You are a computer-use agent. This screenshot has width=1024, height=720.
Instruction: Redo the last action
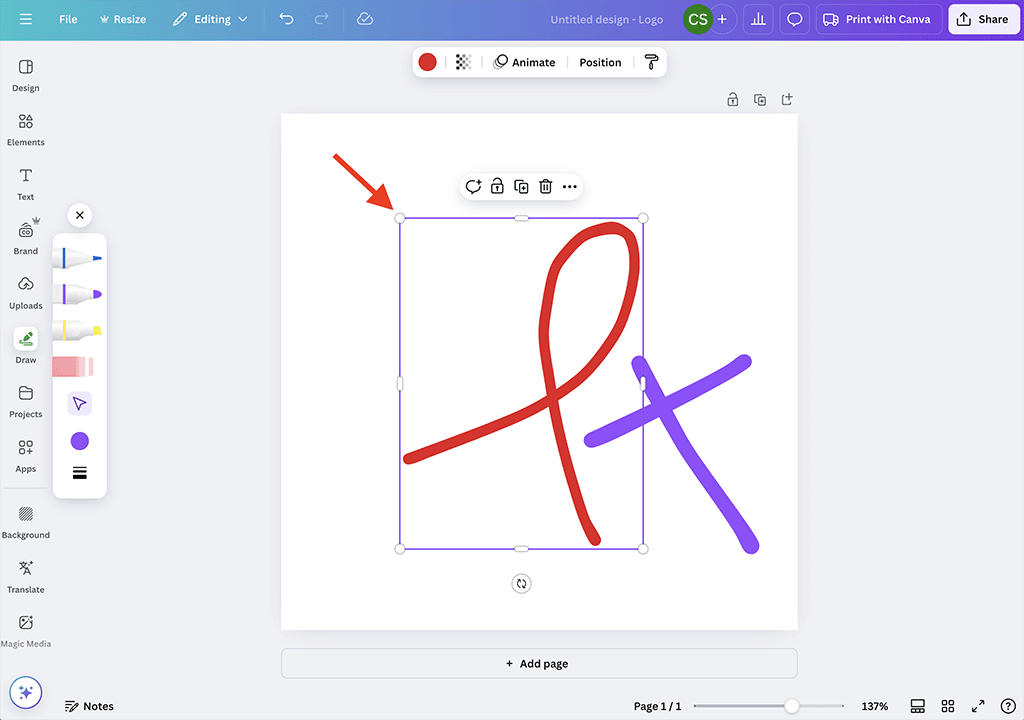(x=321, y=19)
